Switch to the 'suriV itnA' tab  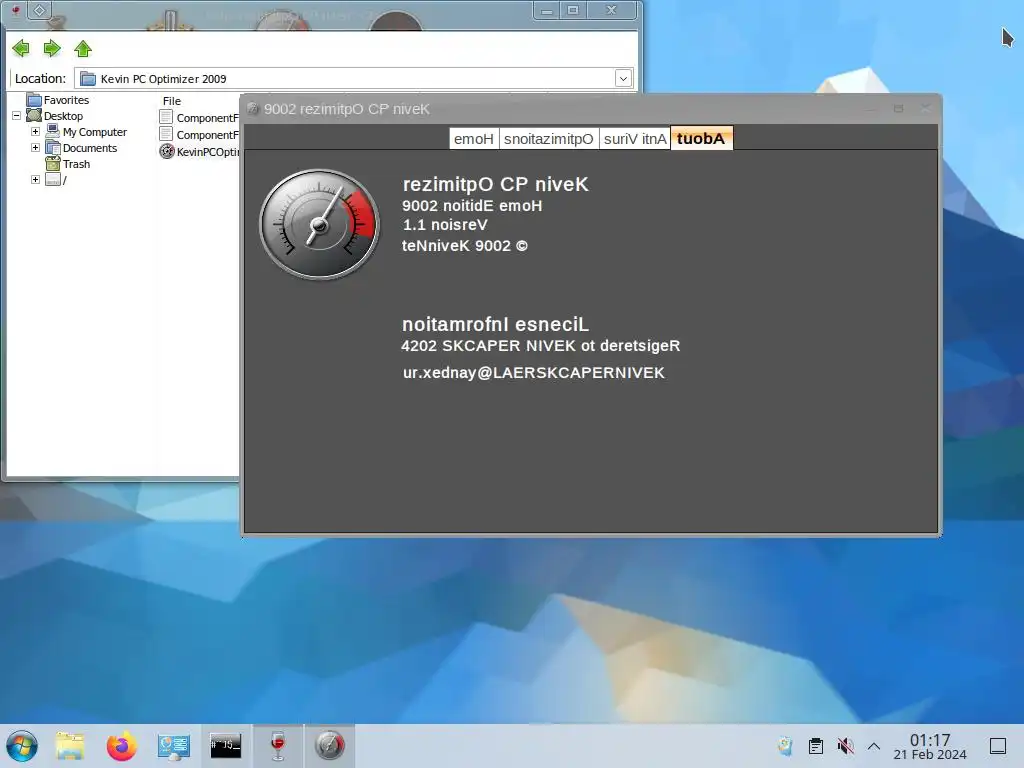[635, 138]
